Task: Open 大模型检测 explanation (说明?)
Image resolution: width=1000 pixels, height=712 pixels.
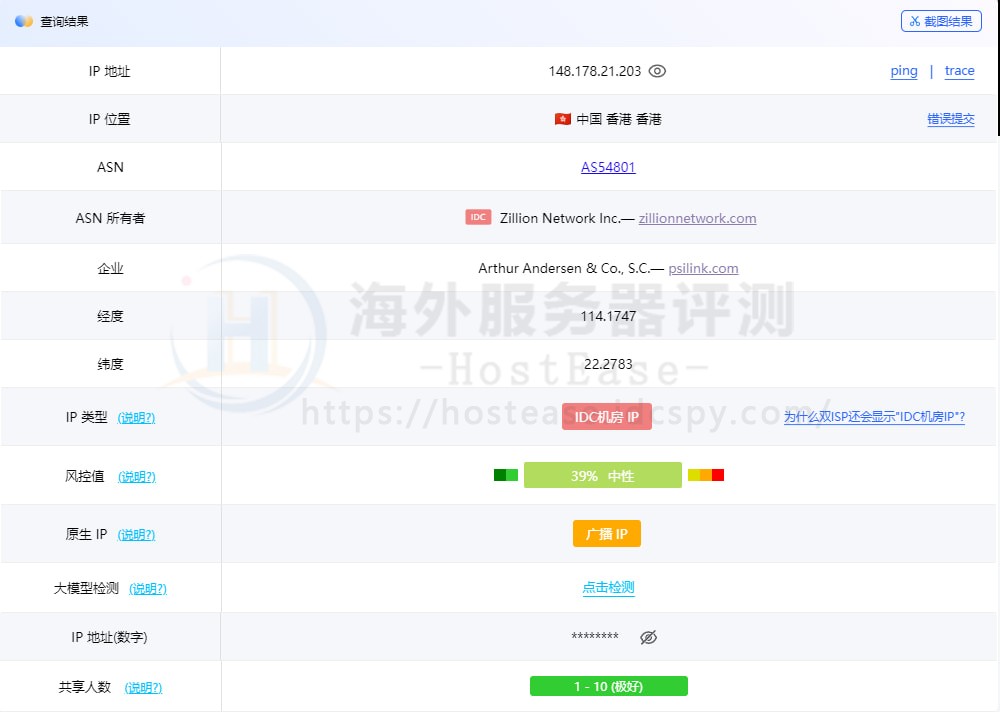Action: coord(148,589)
